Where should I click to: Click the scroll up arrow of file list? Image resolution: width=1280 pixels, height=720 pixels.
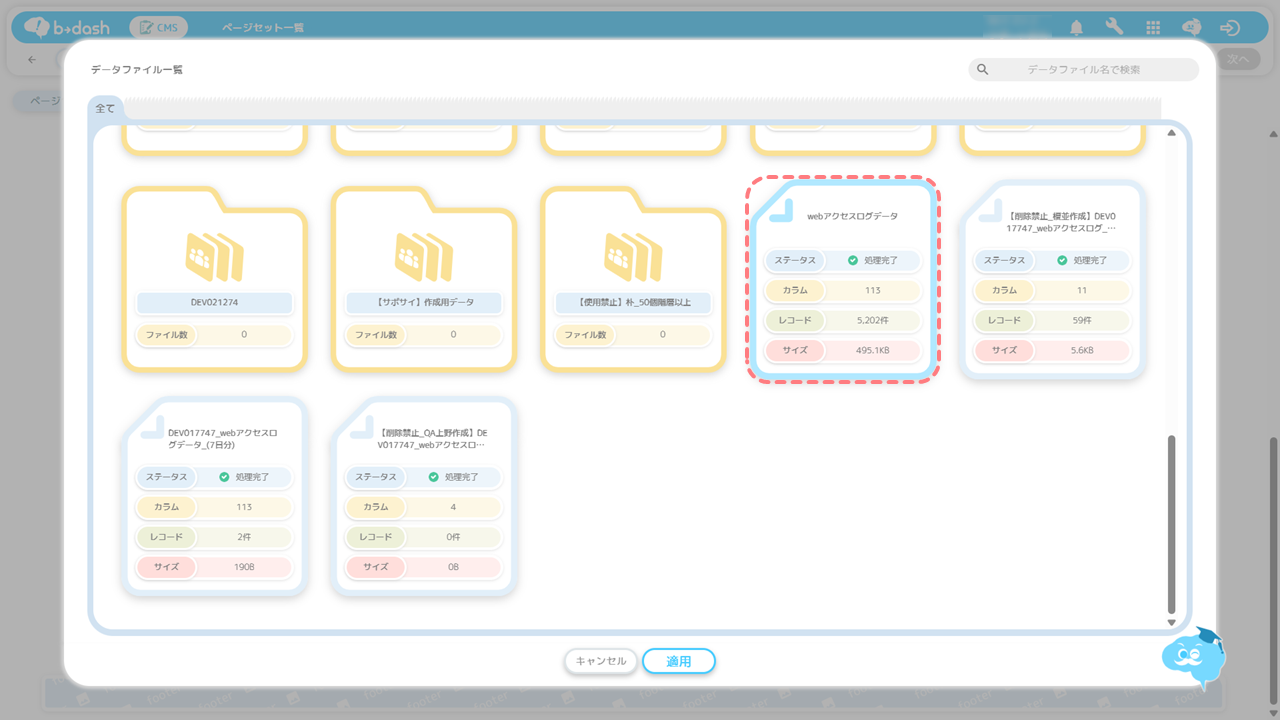pos(1172,134)
